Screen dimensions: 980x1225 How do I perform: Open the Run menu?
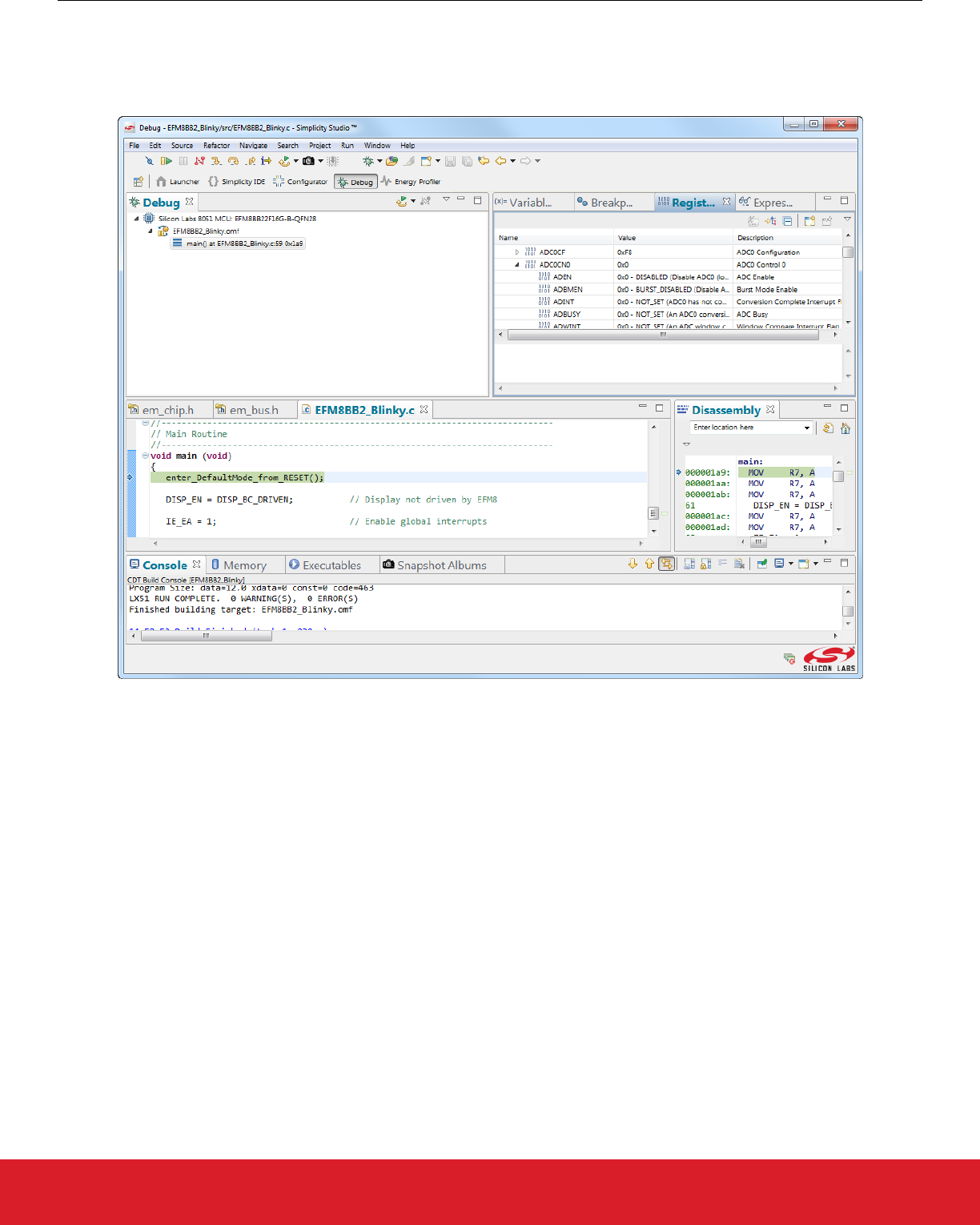point(347,146)
